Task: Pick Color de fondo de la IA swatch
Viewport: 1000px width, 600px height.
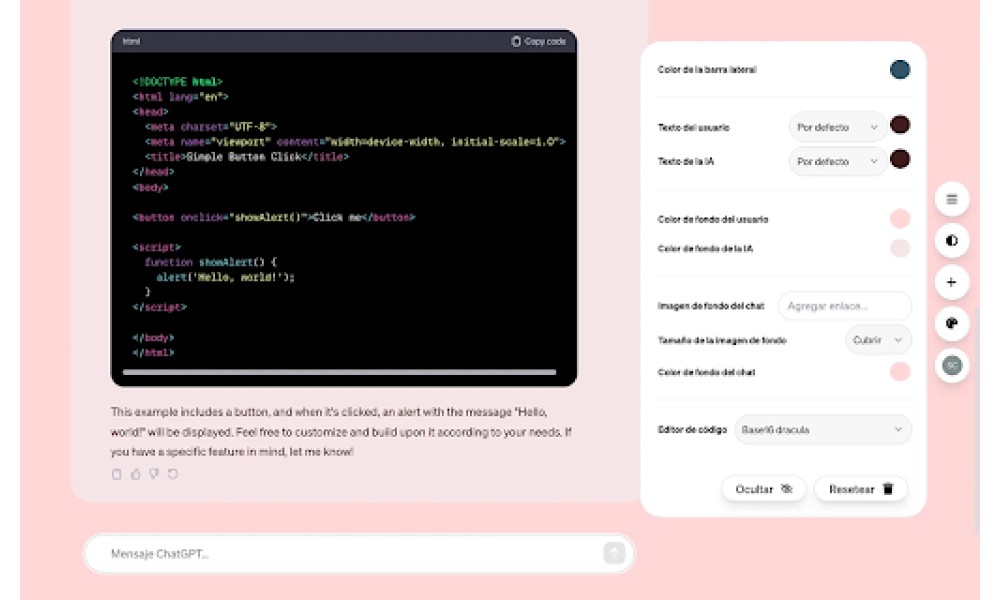Action: point(900,248)
